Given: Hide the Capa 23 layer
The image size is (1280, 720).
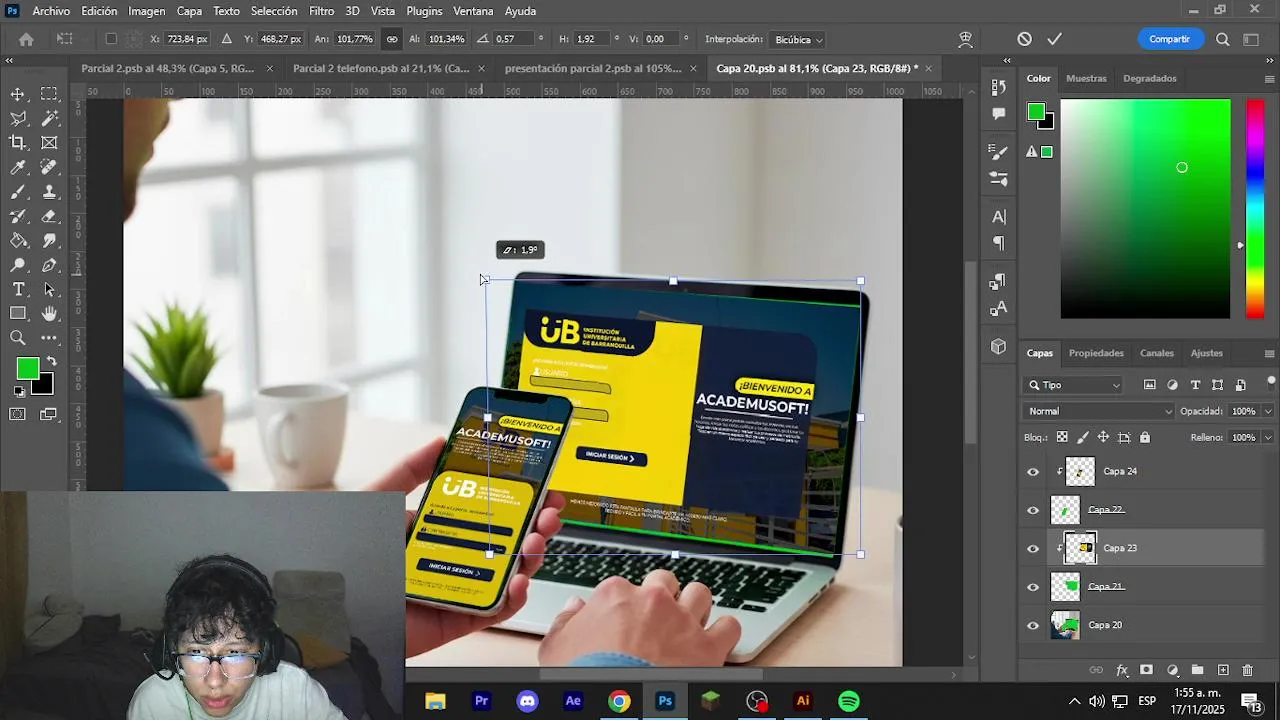Looking at the screenshot, I should [x=1033, y=549].
